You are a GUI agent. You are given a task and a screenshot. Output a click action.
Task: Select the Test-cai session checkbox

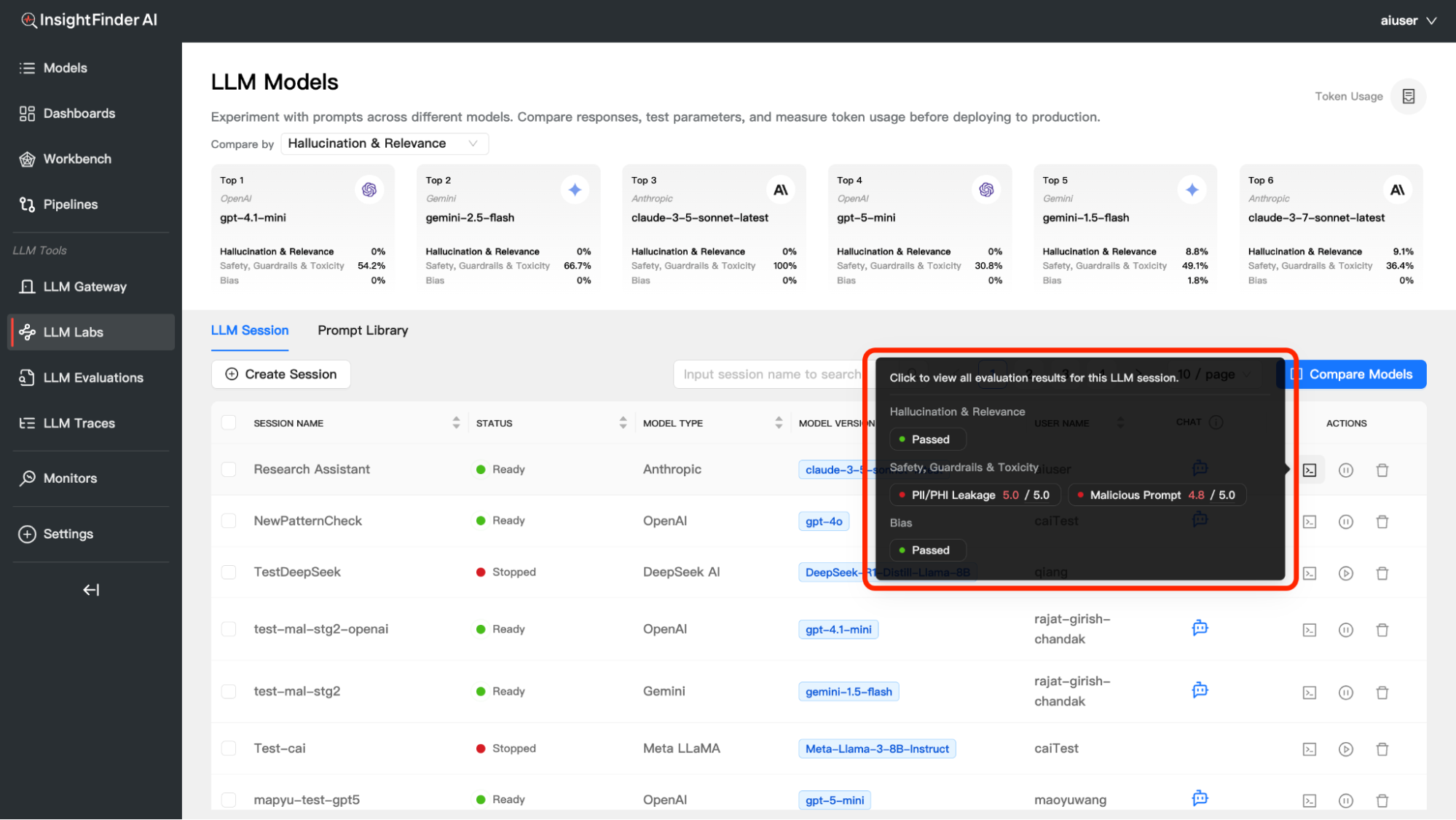pyautogui.click(x=229, y=749)
